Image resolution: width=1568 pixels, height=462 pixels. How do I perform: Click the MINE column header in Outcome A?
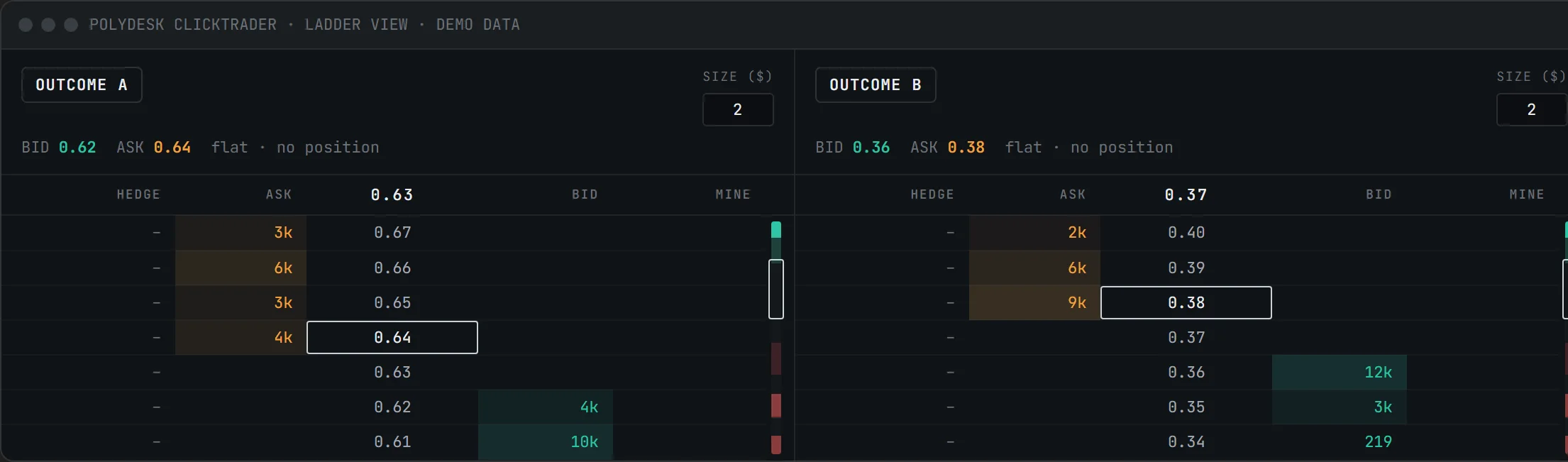point(733,194)
